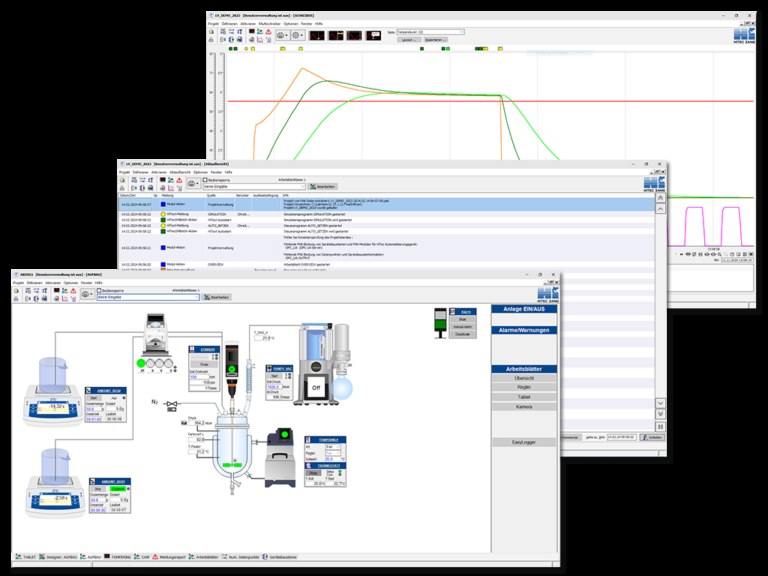Expand 'keine Eingabe' dropdown in Ablaufbericht window
The width and height of the screenshot is (768, 576).
[x=255, y=187]
